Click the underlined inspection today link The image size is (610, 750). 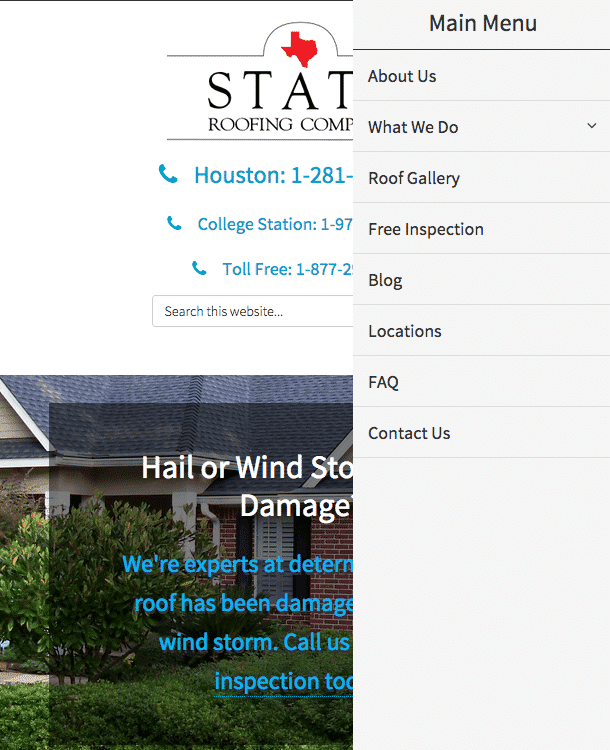[283, 681]
